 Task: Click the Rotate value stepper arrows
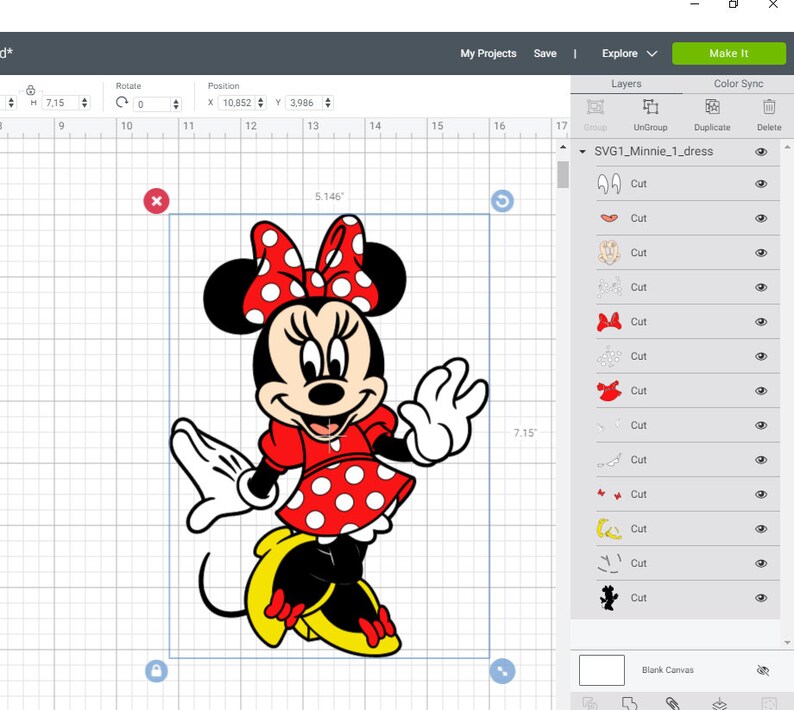pos(176,104)
